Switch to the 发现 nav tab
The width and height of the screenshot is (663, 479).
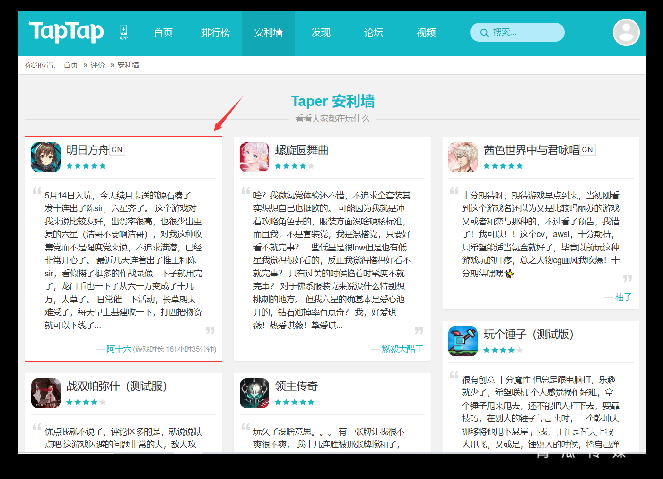click(321, 32)
